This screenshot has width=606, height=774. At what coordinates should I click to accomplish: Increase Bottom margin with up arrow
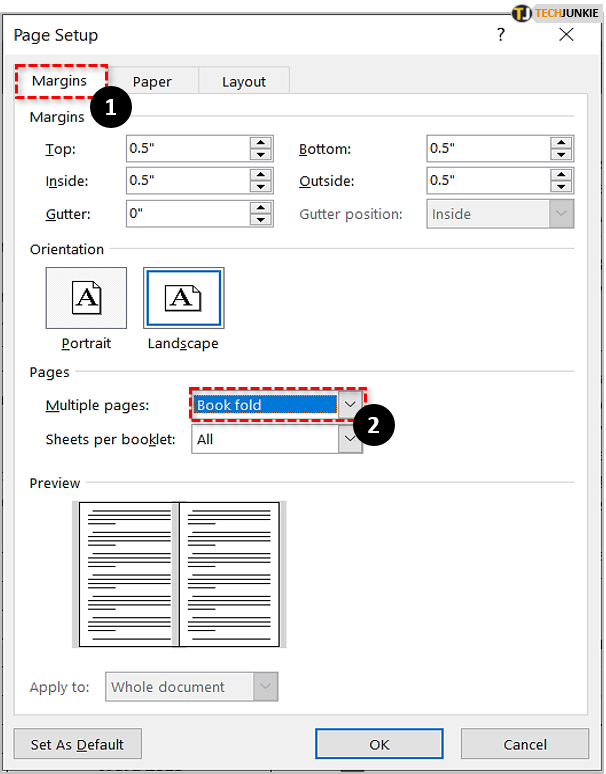tap(562, 143)
